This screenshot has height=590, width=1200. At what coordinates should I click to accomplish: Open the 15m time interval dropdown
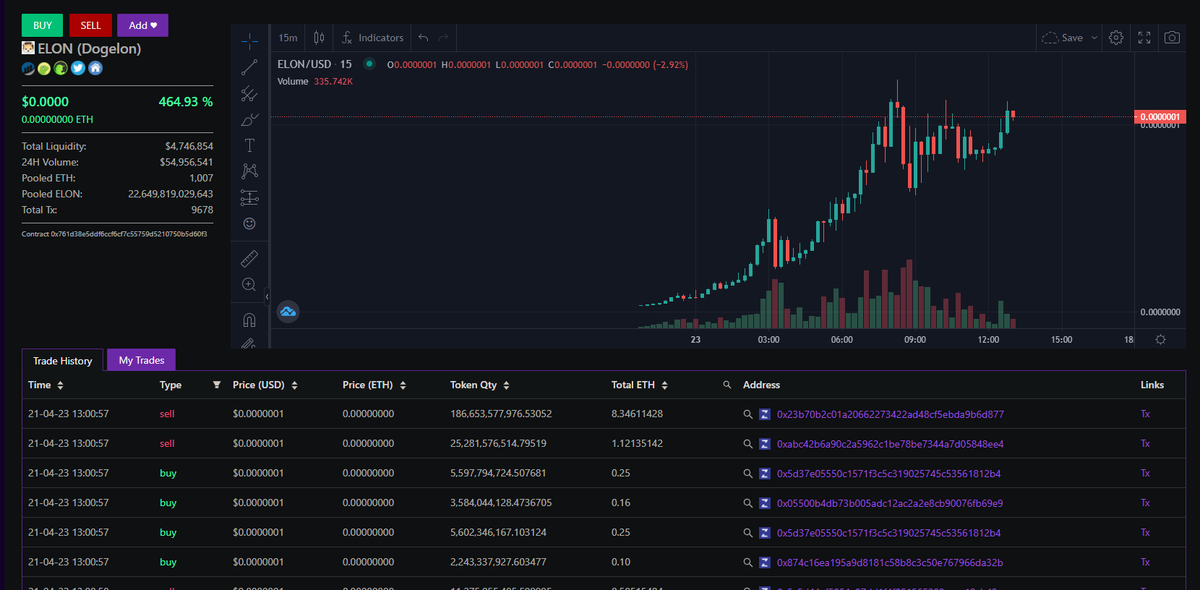pyautogui.click(x=288, y=38)
